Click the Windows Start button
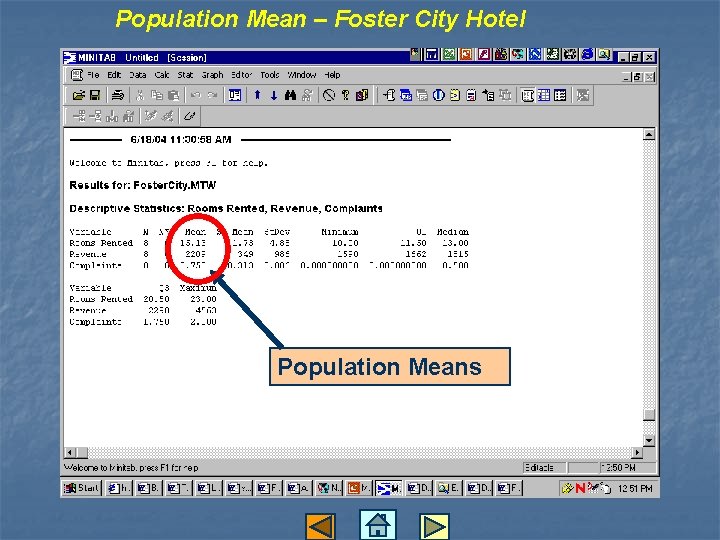The height and width of the screenshot is (540, 720). tap(82, 488)
